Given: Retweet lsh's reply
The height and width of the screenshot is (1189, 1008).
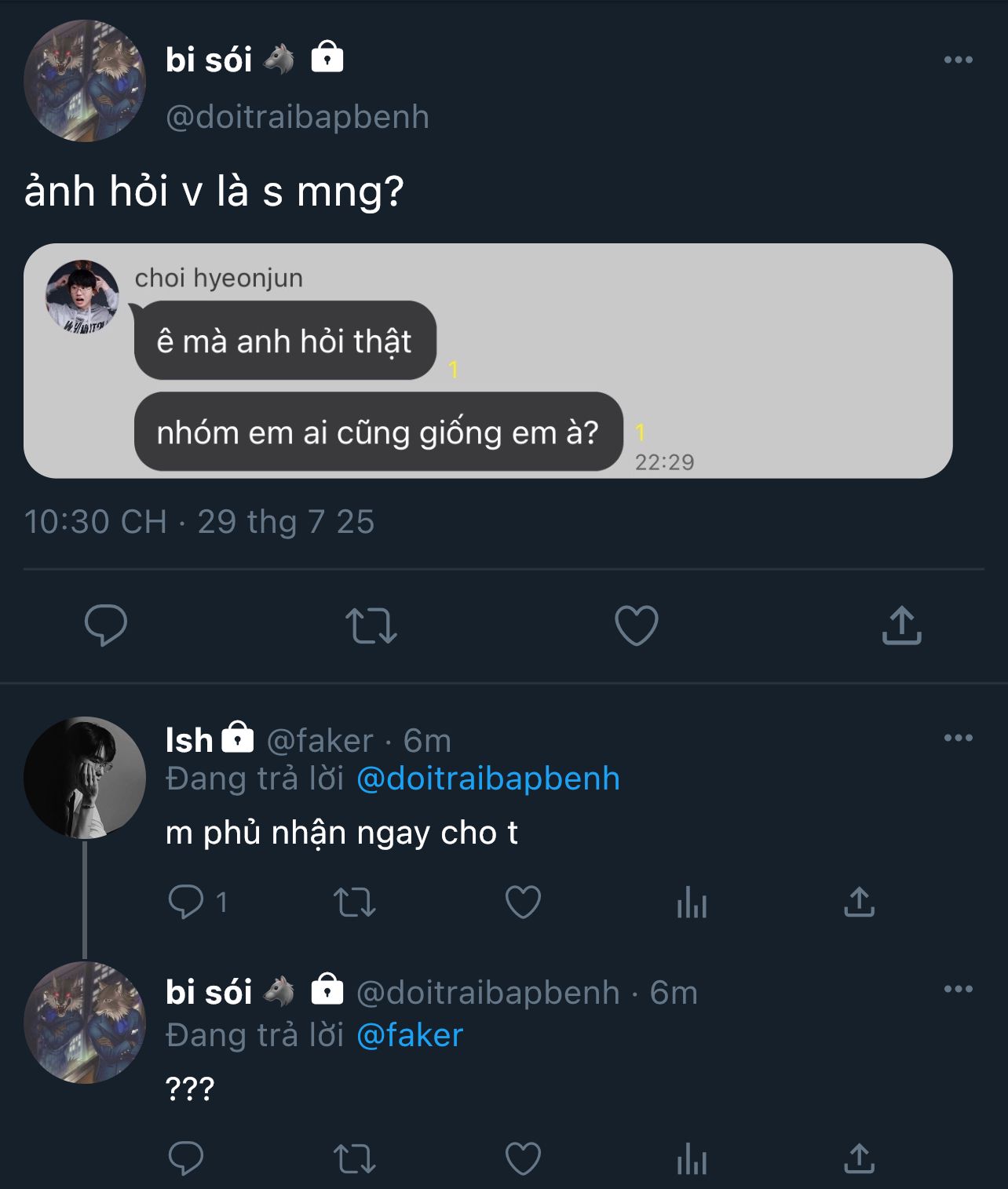Looking at the screenshot, I should [x=355, y=902].
